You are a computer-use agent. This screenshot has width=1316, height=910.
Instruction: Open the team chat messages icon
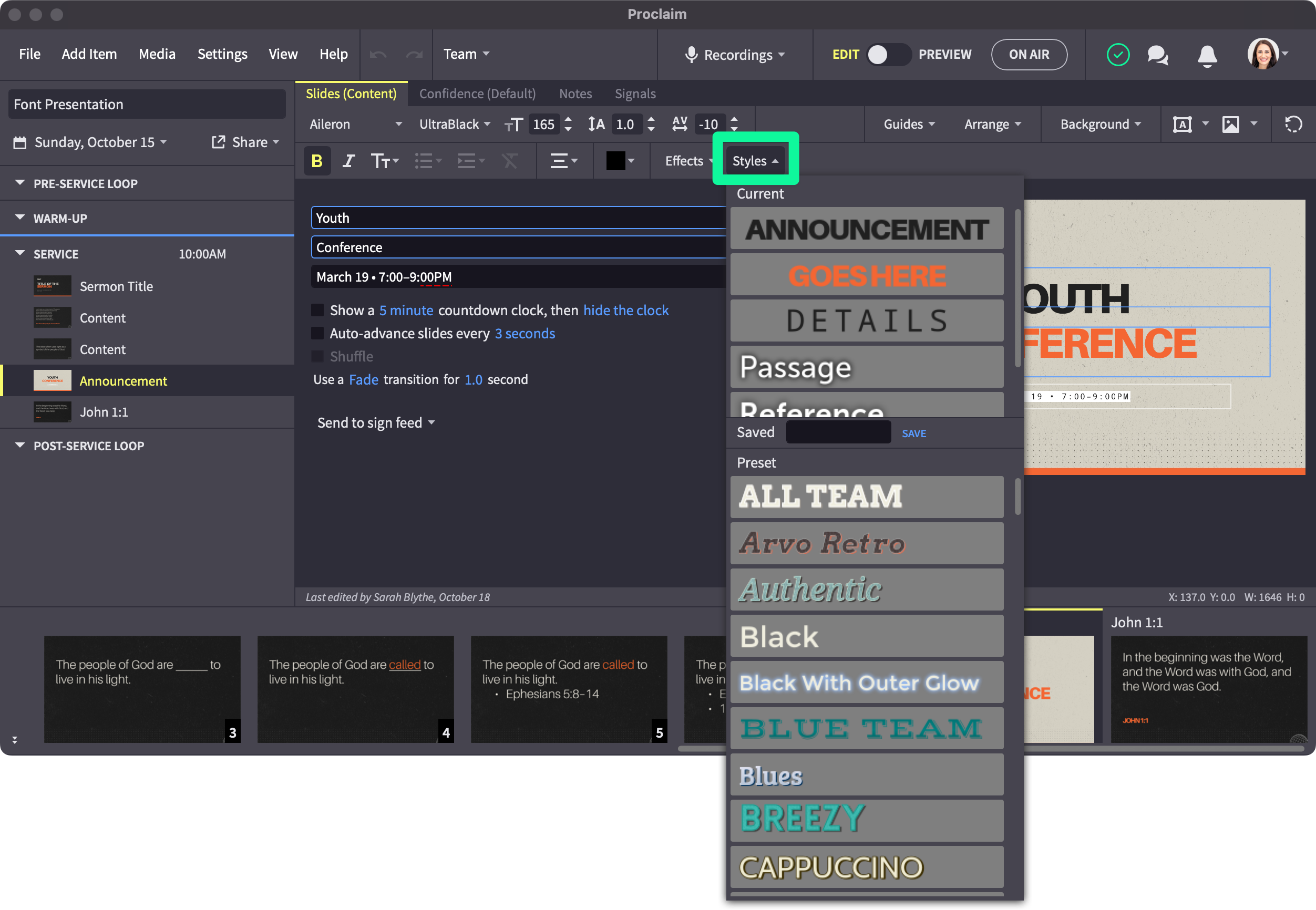tap(1157, 55)
